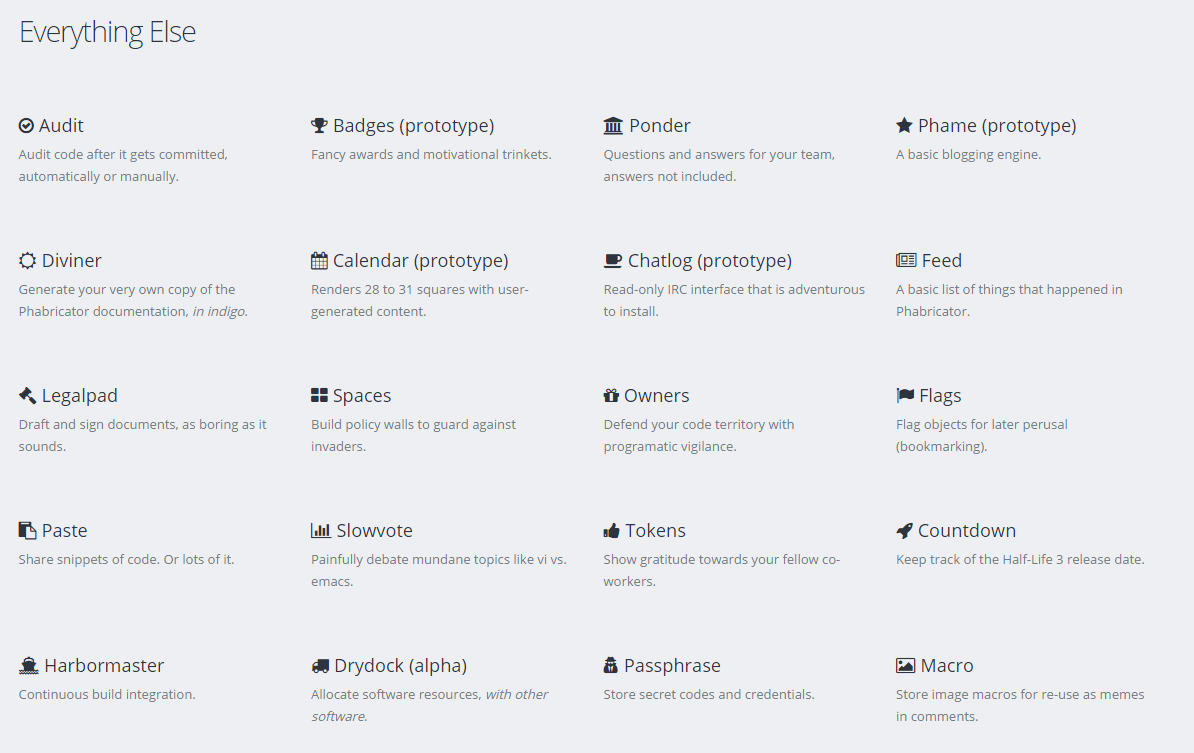Open the Macro title
The width and height of the screenshot is (1194, 753).
tap(947, 665)
